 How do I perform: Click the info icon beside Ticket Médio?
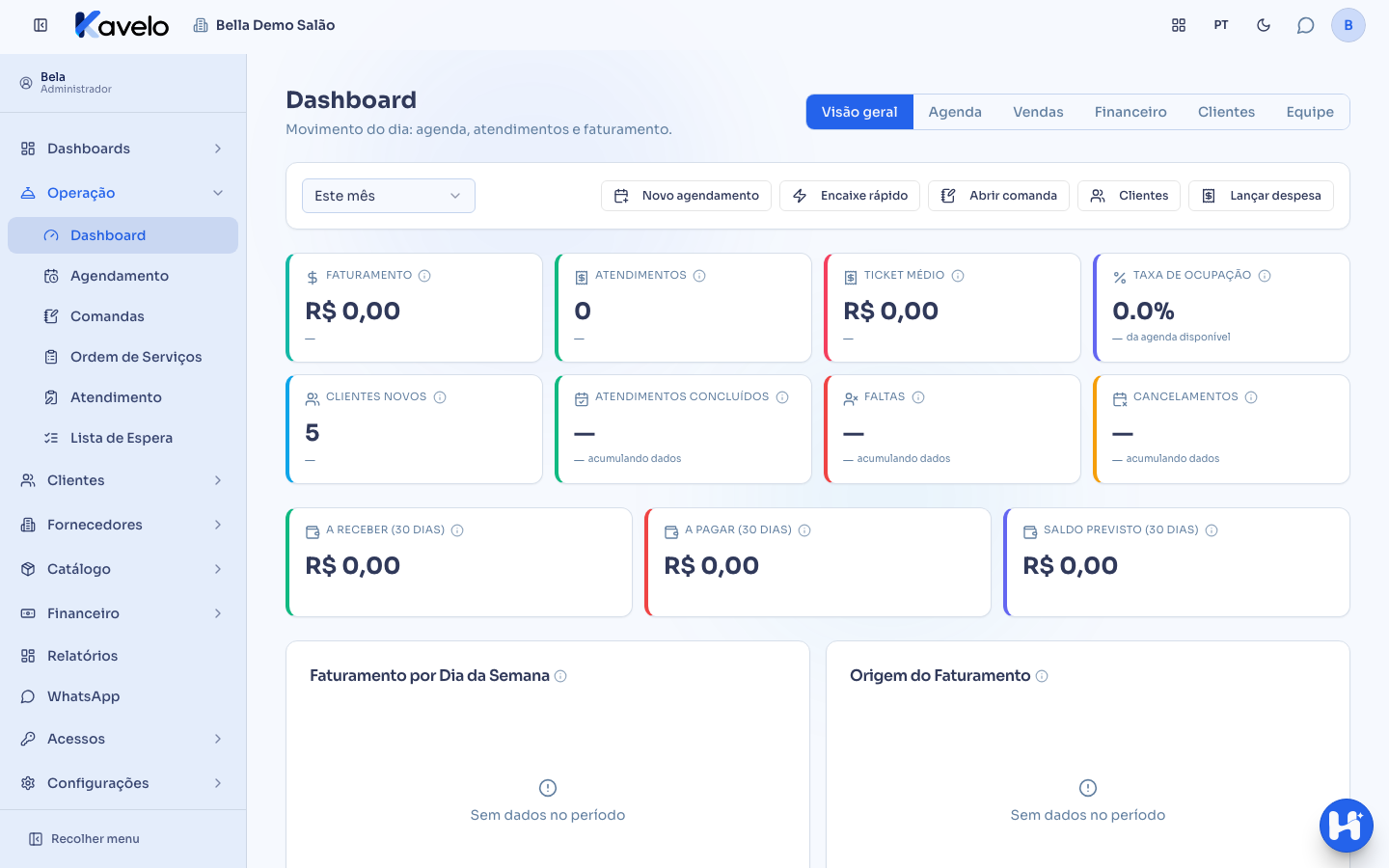point(958,276)
